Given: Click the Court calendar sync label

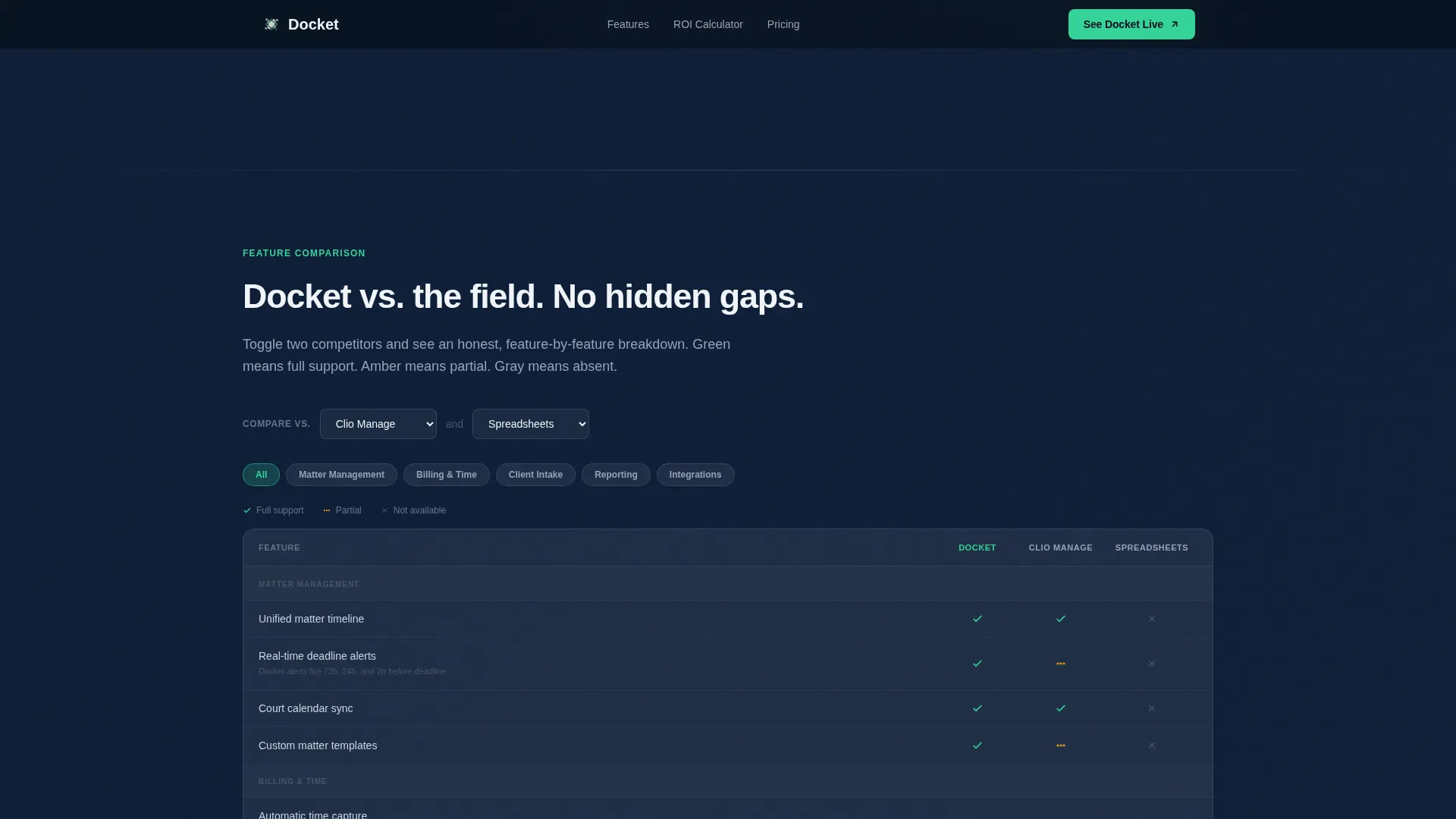Looking at the screenshot, I should pyautogui.click(x=306, y=708).
